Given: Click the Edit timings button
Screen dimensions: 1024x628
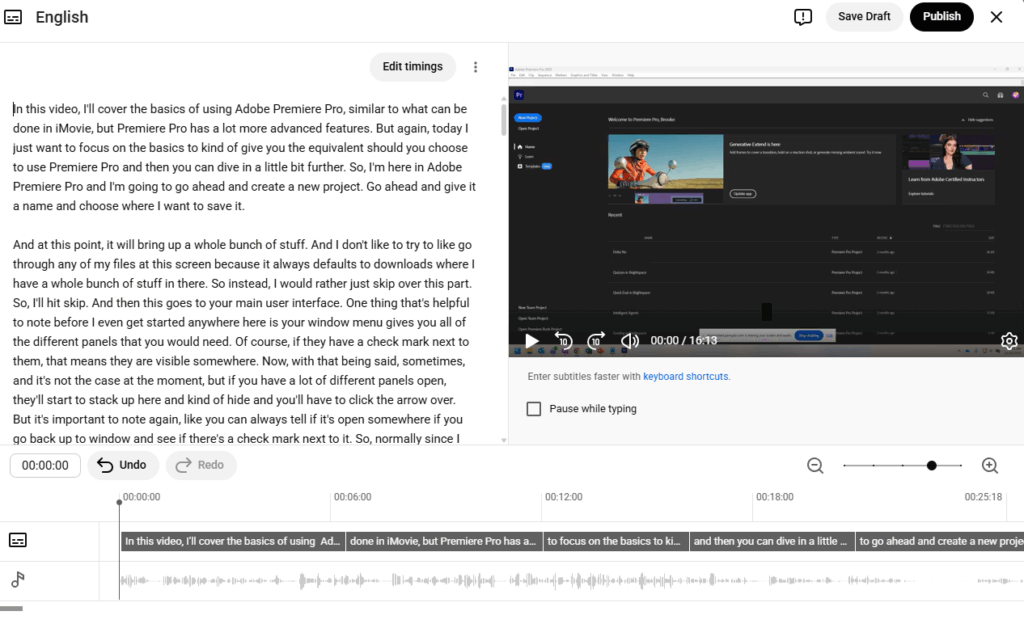Looking at the screenshot, I should tap(412, 67).
